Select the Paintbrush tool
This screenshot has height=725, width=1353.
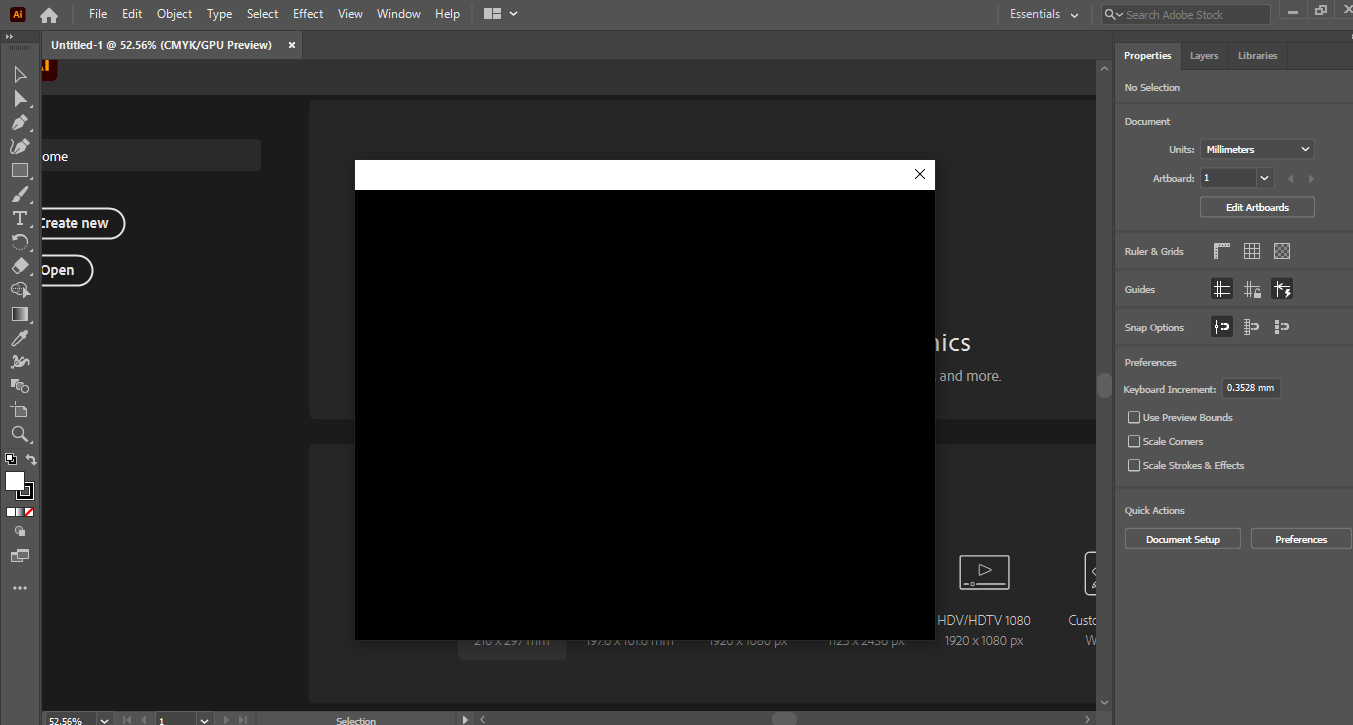pos(20,194)
